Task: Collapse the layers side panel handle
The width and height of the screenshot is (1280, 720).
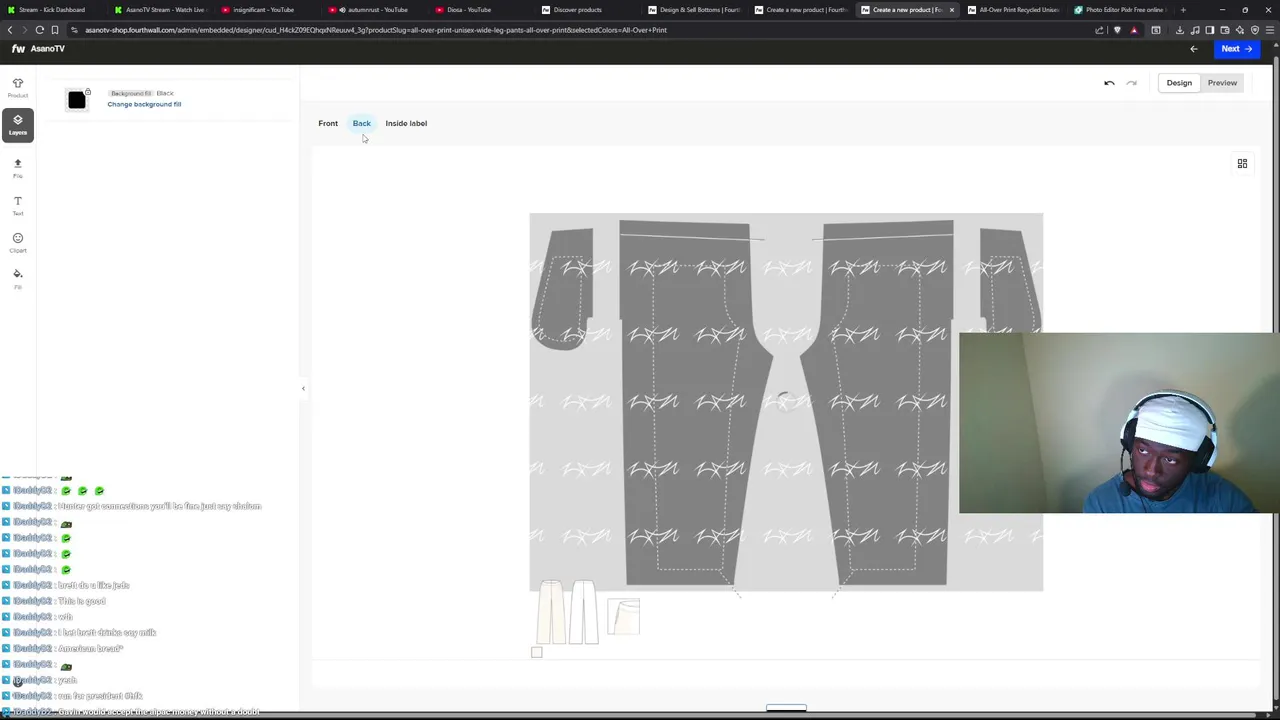Action: point(303,388)
